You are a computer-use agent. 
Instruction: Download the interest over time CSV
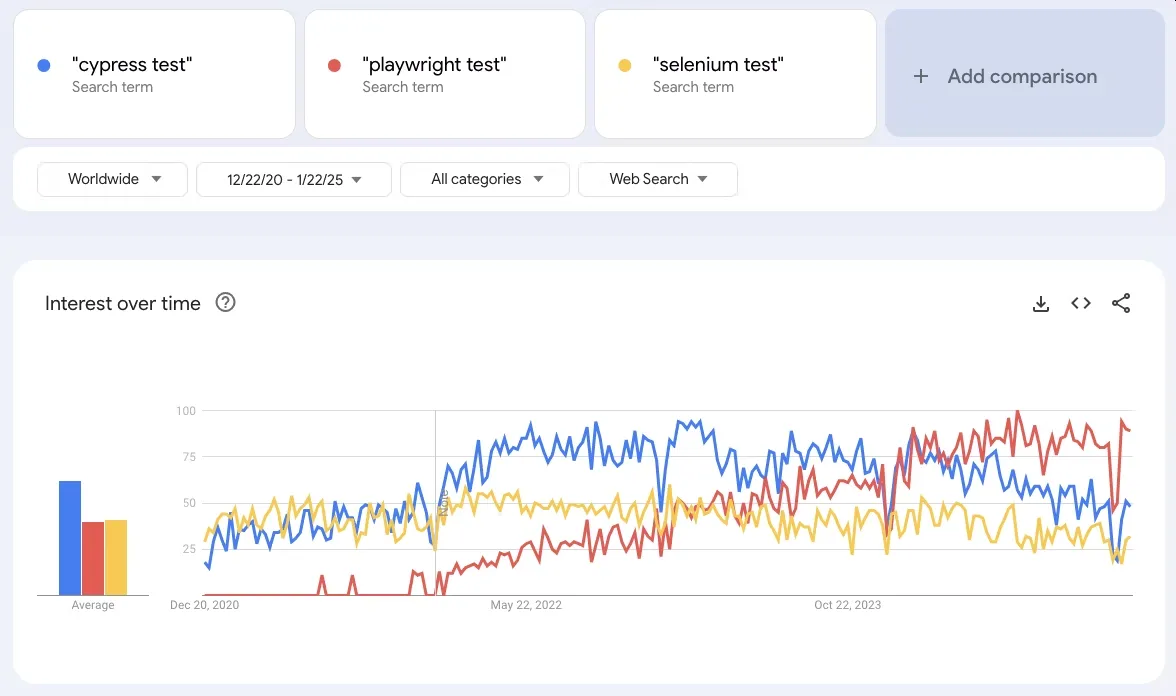point(1040,304)
